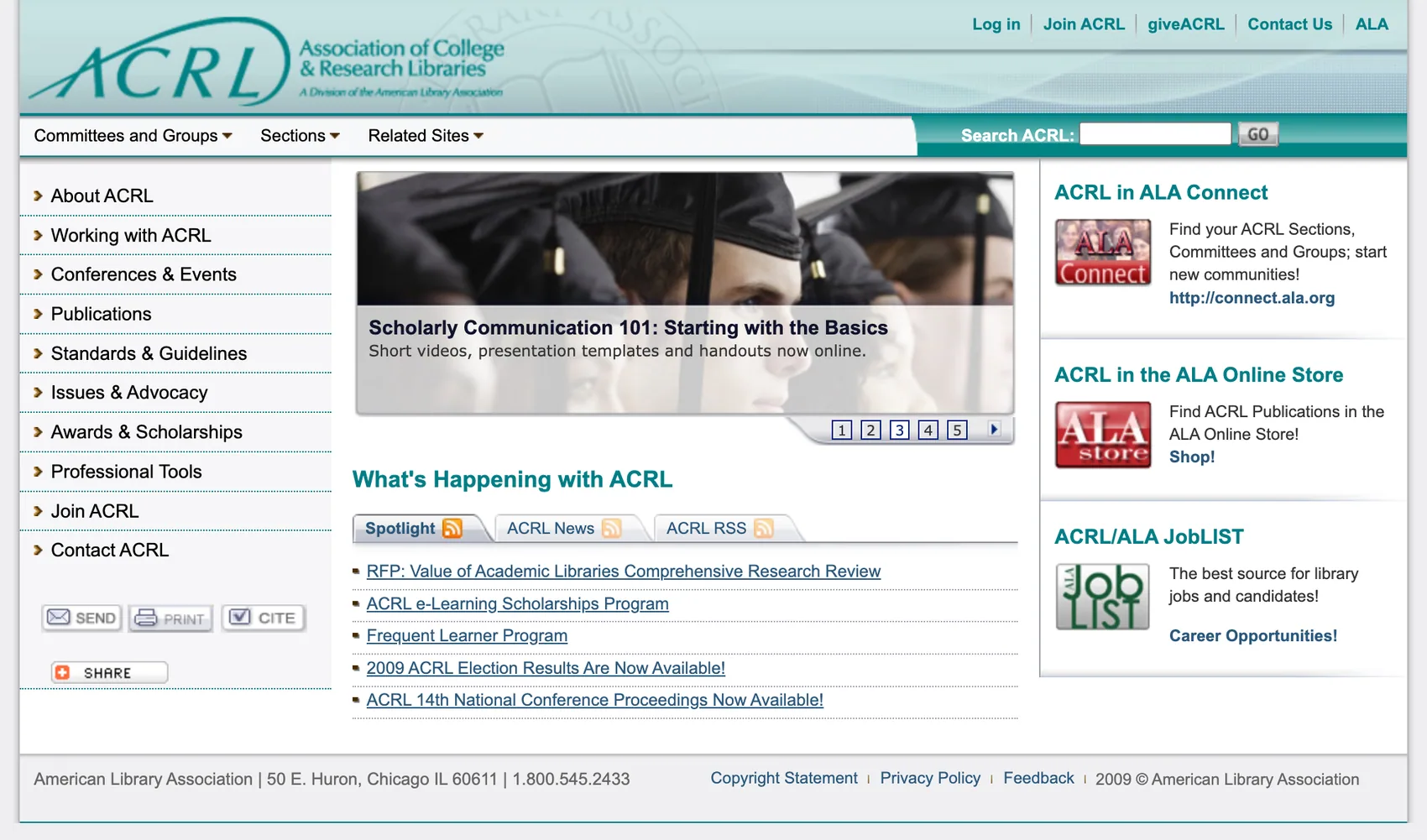Image resolution: width=1427 pixels, height=840 pixels.
Task: Open the Career Opportunities! link
Action: point(1253,635)
